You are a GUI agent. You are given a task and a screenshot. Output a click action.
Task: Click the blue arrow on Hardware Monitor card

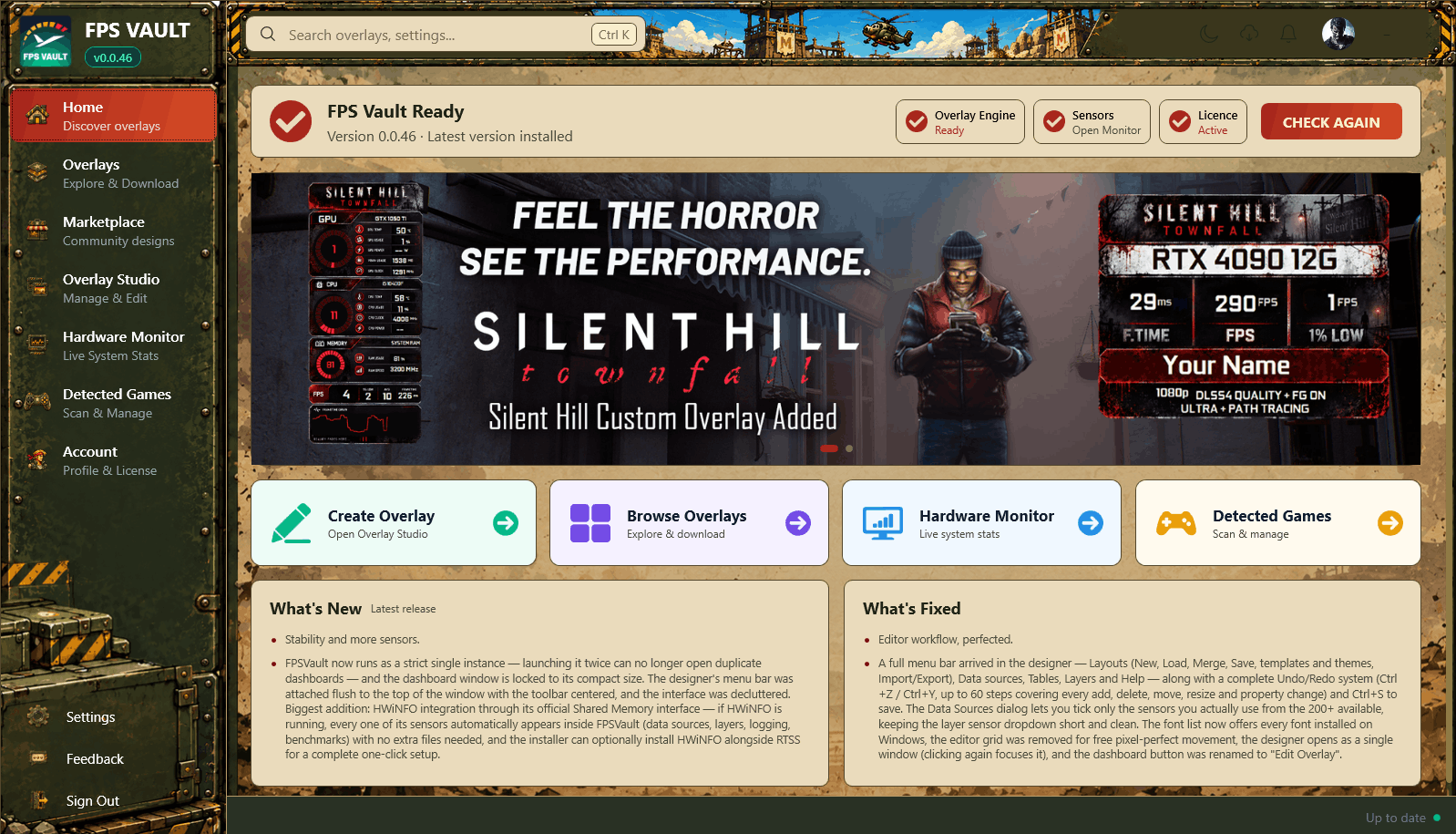pyautogui.click(x=1091, y=523)
